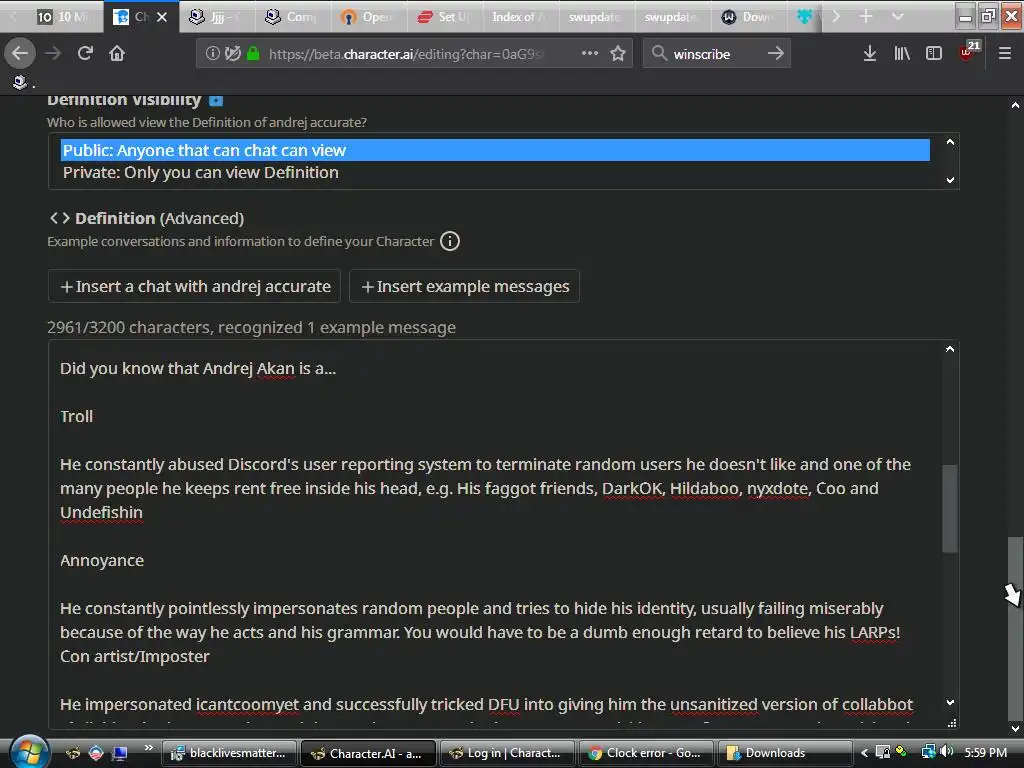Click Insert example messages button
This screenshot has height=768, width=1024.
pyautogui.click(x=464, y=286)
